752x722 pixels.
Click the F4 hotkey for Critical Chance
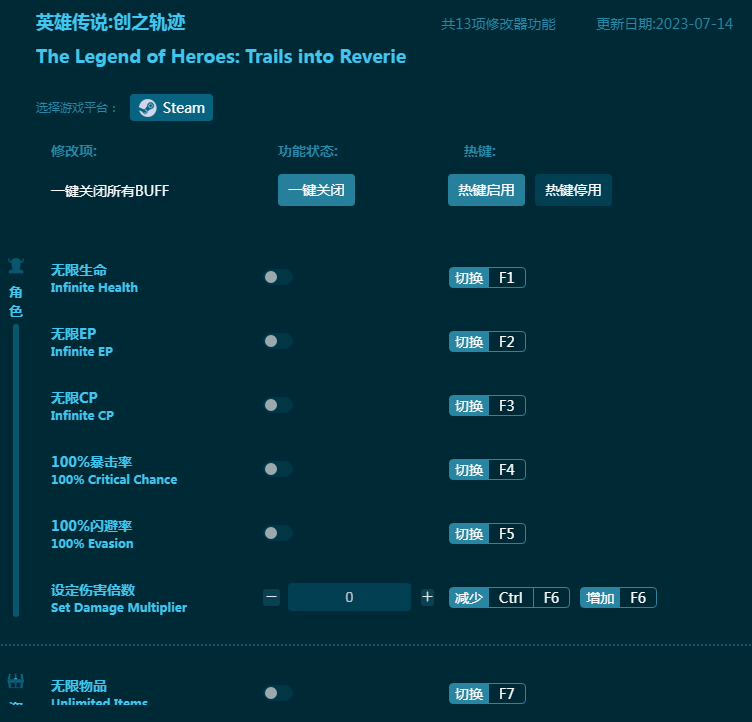click(487, 470)
